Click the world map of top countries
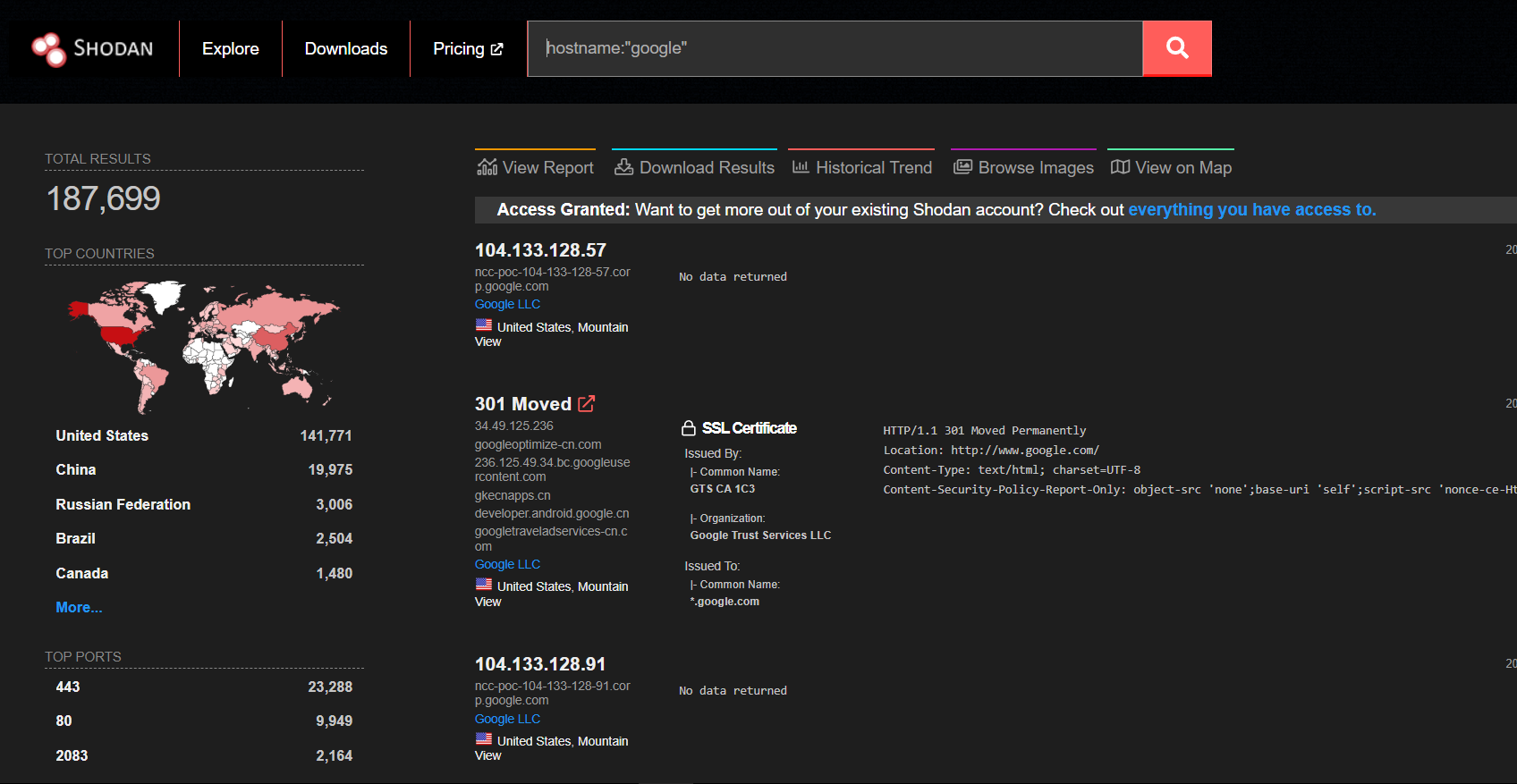The width and height of the screenshot is (1517, 784). [204, 346]
